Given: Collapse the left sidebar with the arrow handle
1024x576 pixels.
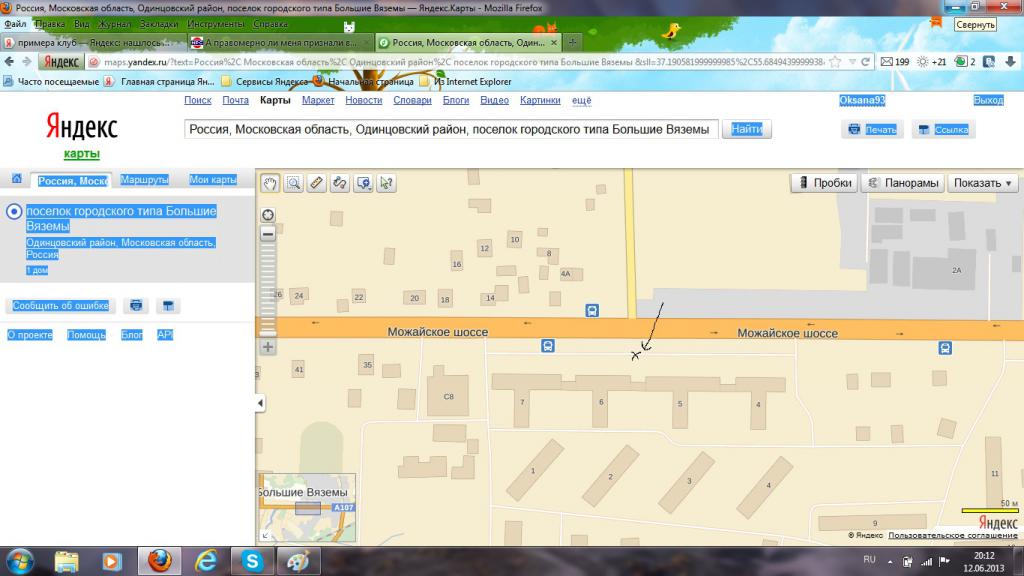Looking at the screenshot, I should [260, 403].
